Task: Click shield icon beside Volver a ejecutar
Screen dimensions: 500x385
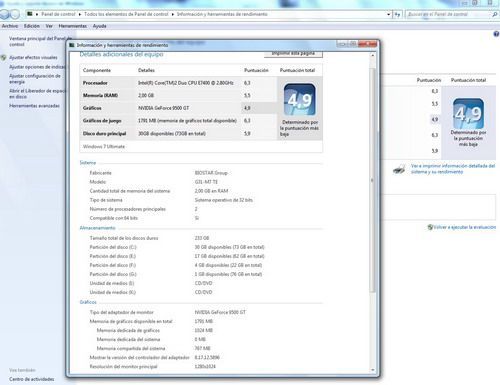Action: (x=430, y=227)
